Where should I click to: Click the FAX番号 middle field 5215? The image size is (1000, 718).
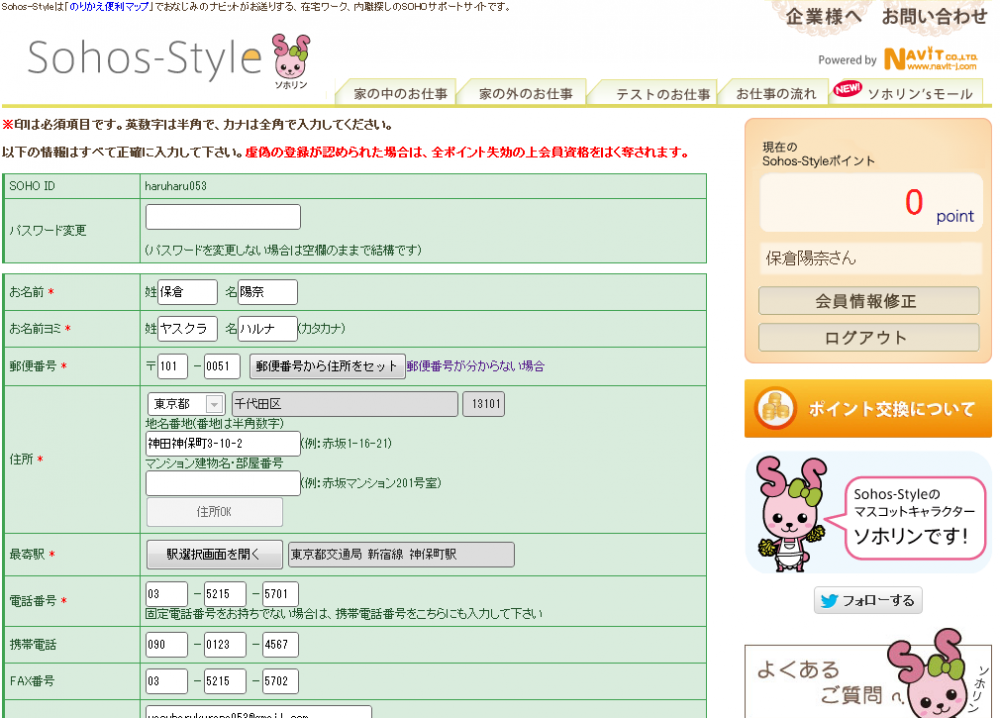point(225,681)
